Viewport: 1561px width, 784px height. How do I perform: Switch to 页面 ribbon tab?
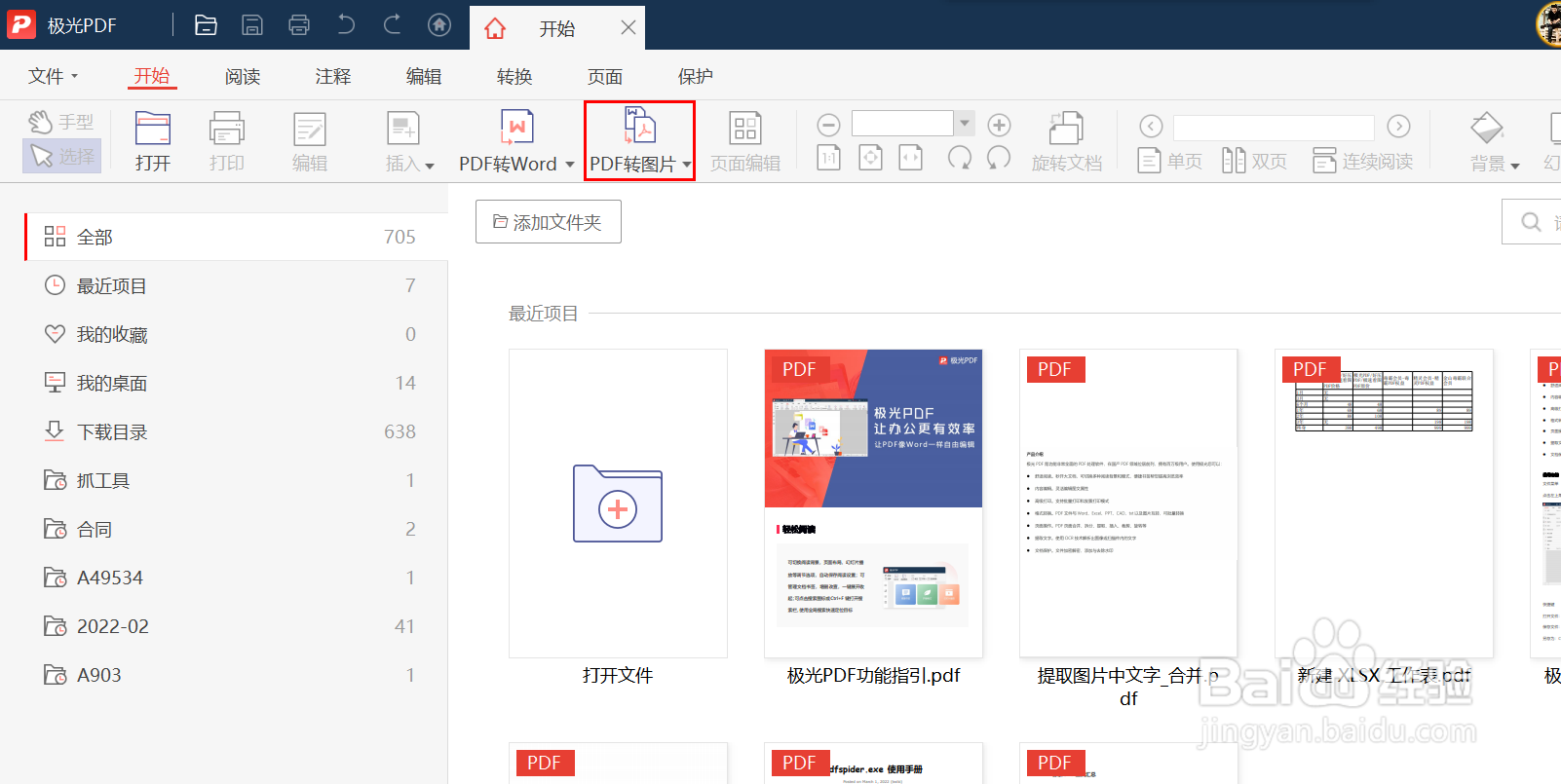tap(605, 76)
